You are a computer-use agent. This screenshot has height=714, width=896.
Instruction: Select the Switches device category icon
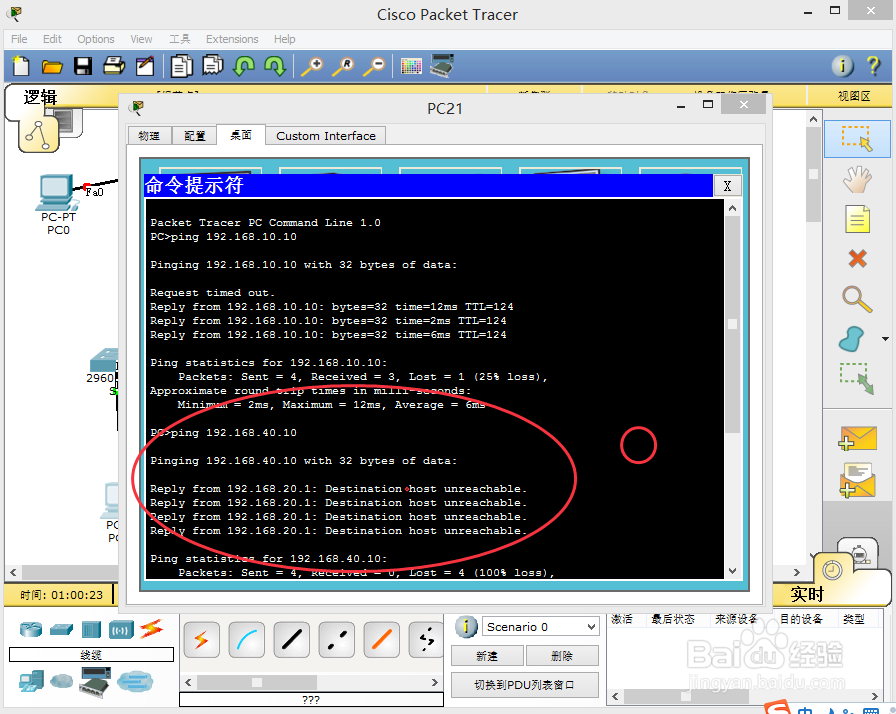(x=61, y=629)
